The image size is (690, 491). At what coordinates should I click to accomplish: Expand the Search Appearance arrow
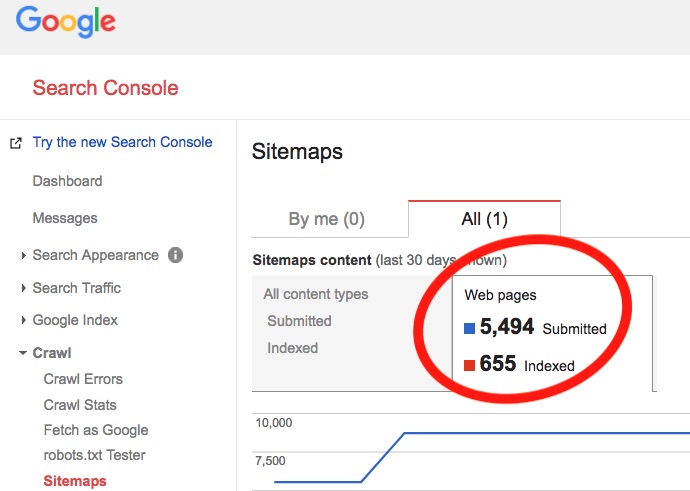(x=23, y=255)
